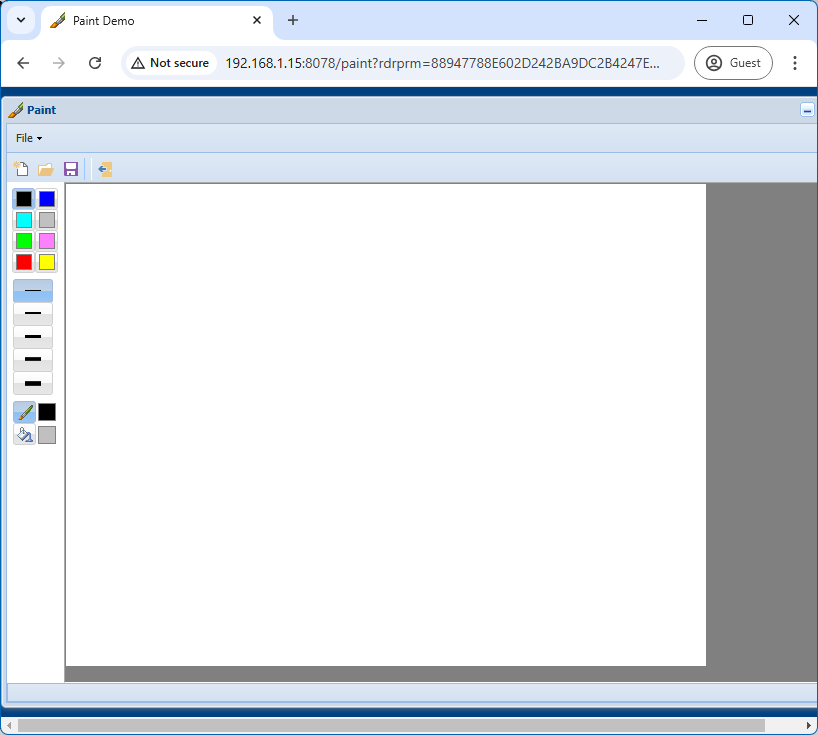Open the File menu
Viewport: 818px width, 735px height.
pos(29,138)
